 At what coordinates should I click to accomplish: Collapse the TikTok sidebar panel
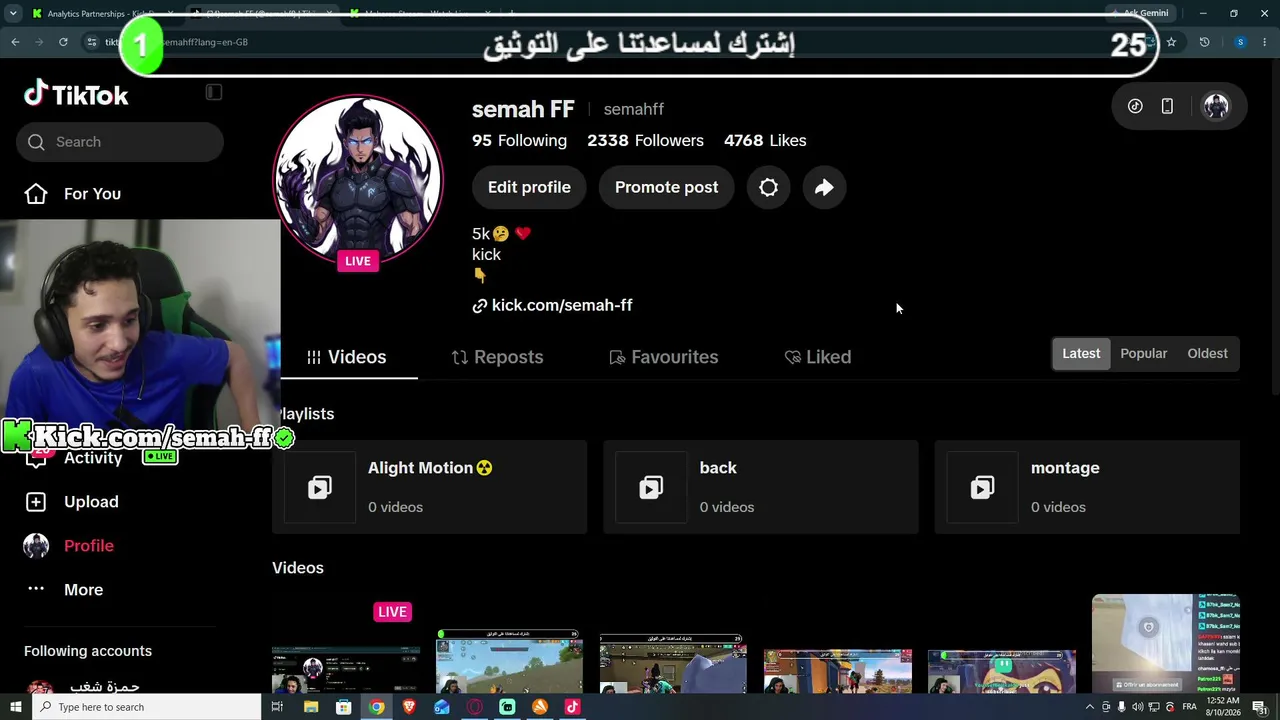click(213, 92)
